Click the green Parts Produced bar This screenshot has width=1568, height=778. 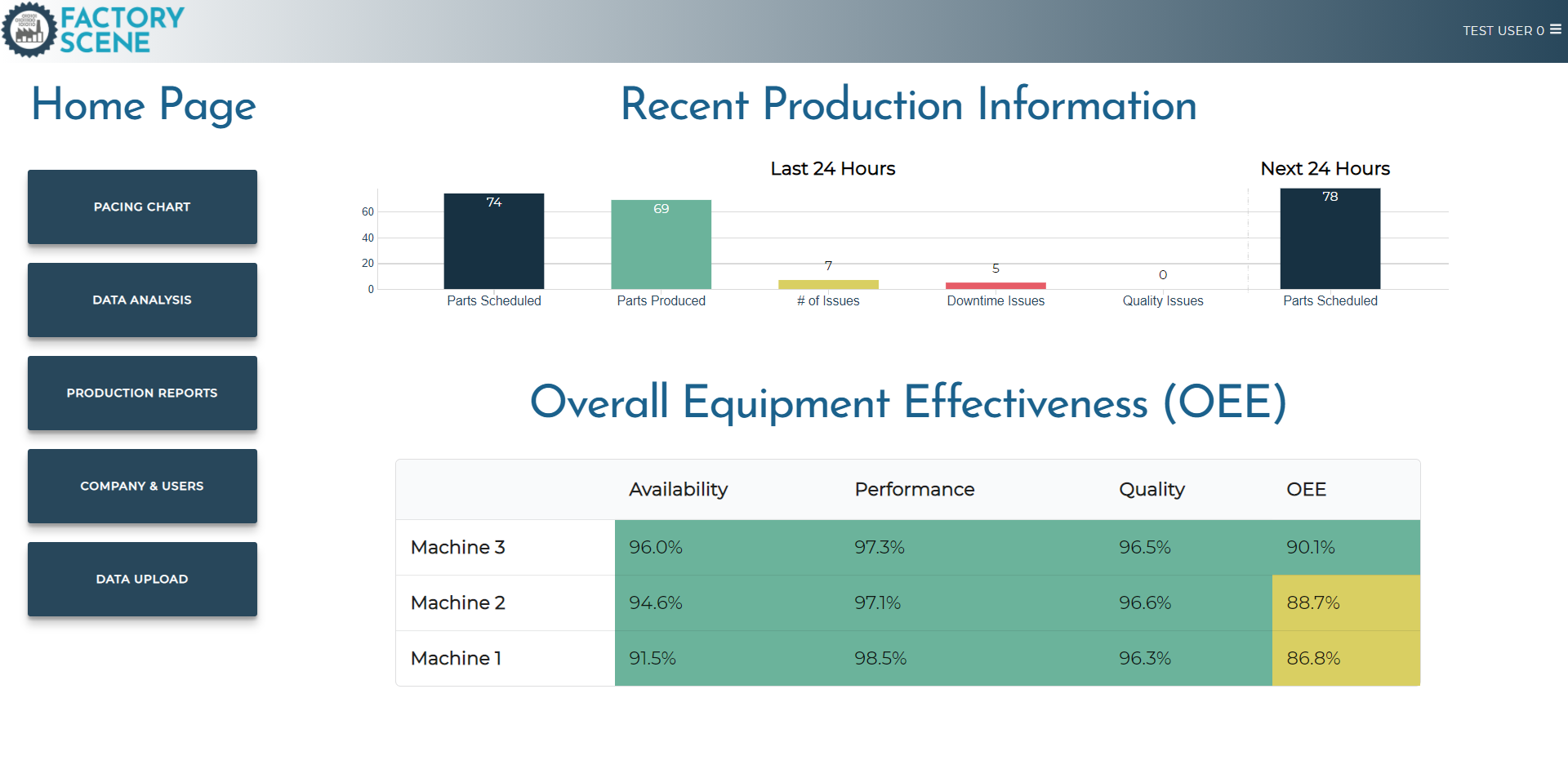(661, 244)
